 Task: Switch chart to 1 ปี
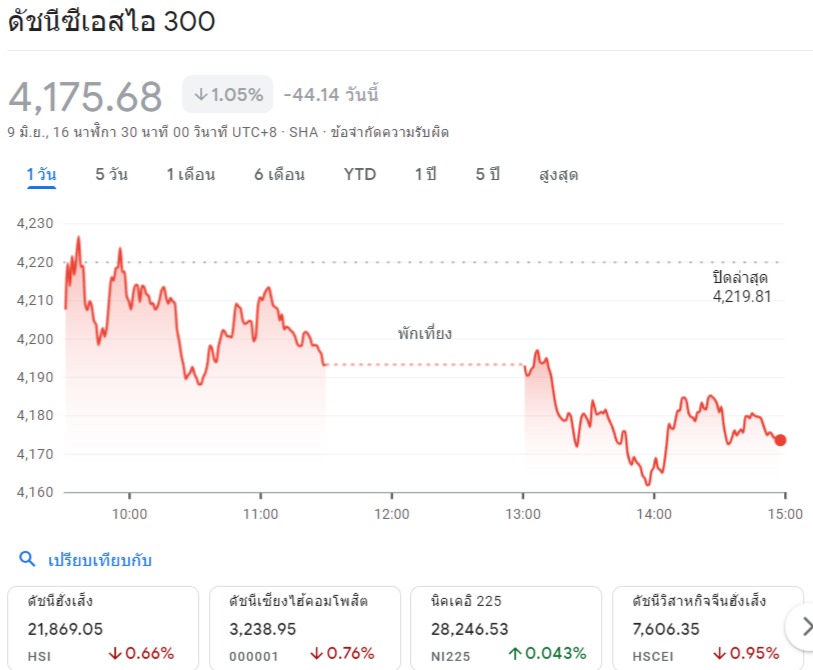click(426, 175)
